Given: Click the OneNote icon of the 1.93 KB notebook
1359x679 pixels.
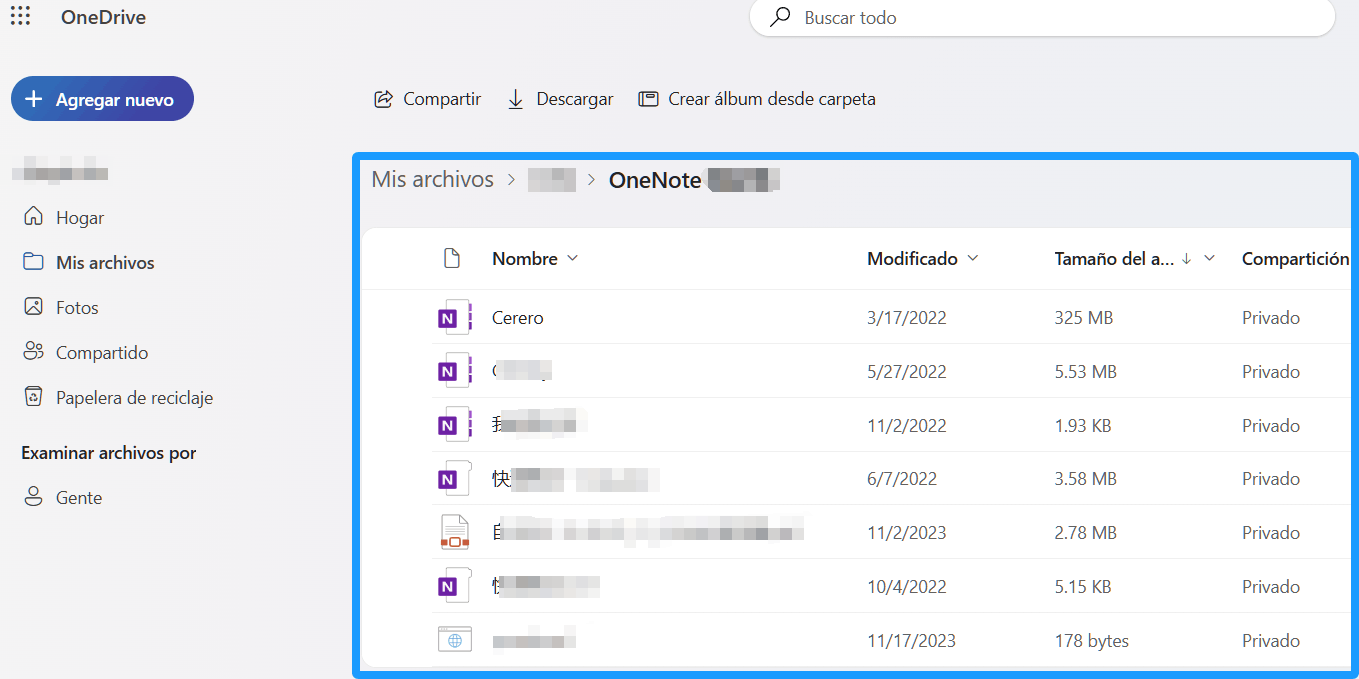Looking at the screenshot, I should [x=454, y=425].
